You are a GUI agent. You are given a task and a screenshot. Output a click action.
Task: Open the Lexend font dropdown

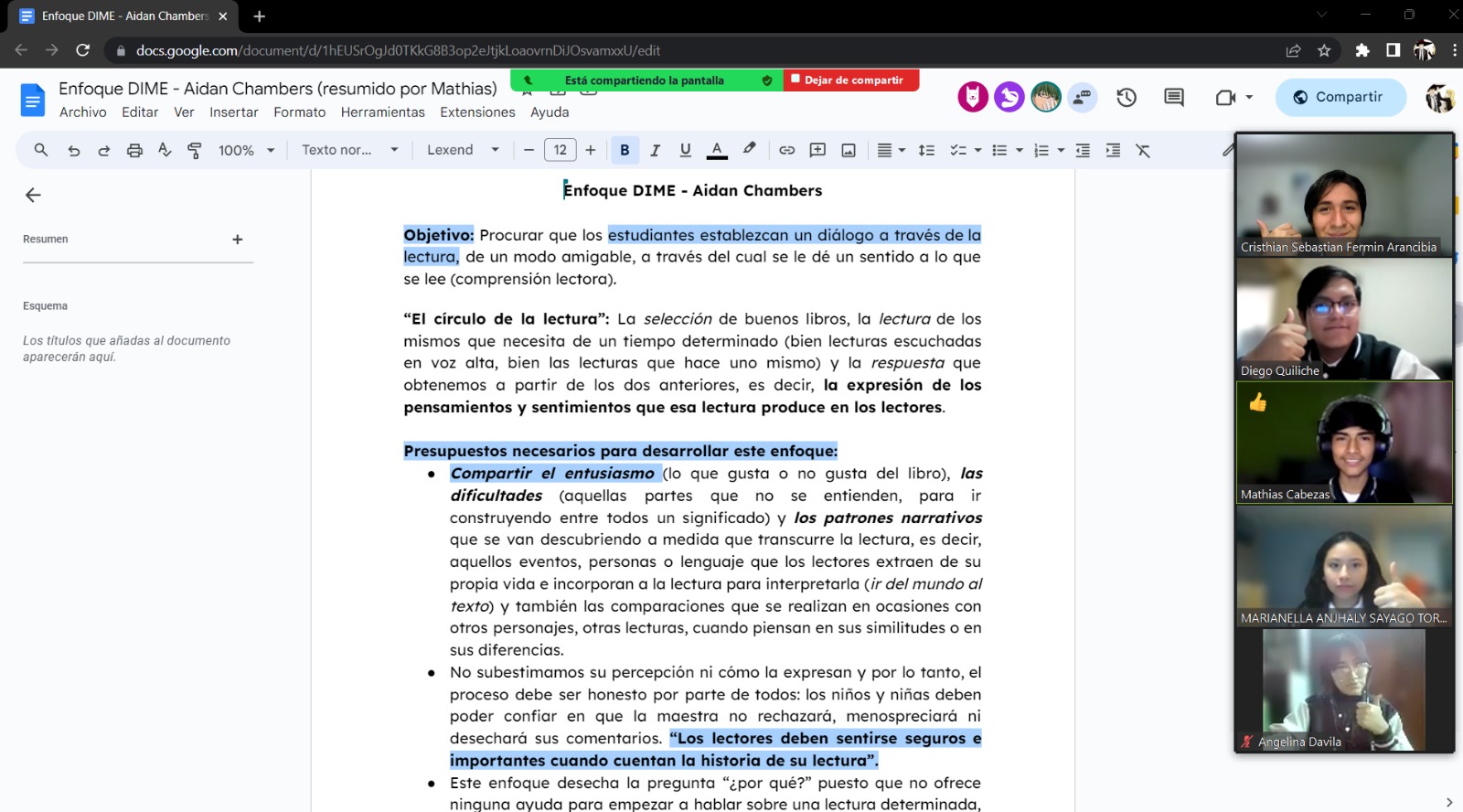point(463,151)
